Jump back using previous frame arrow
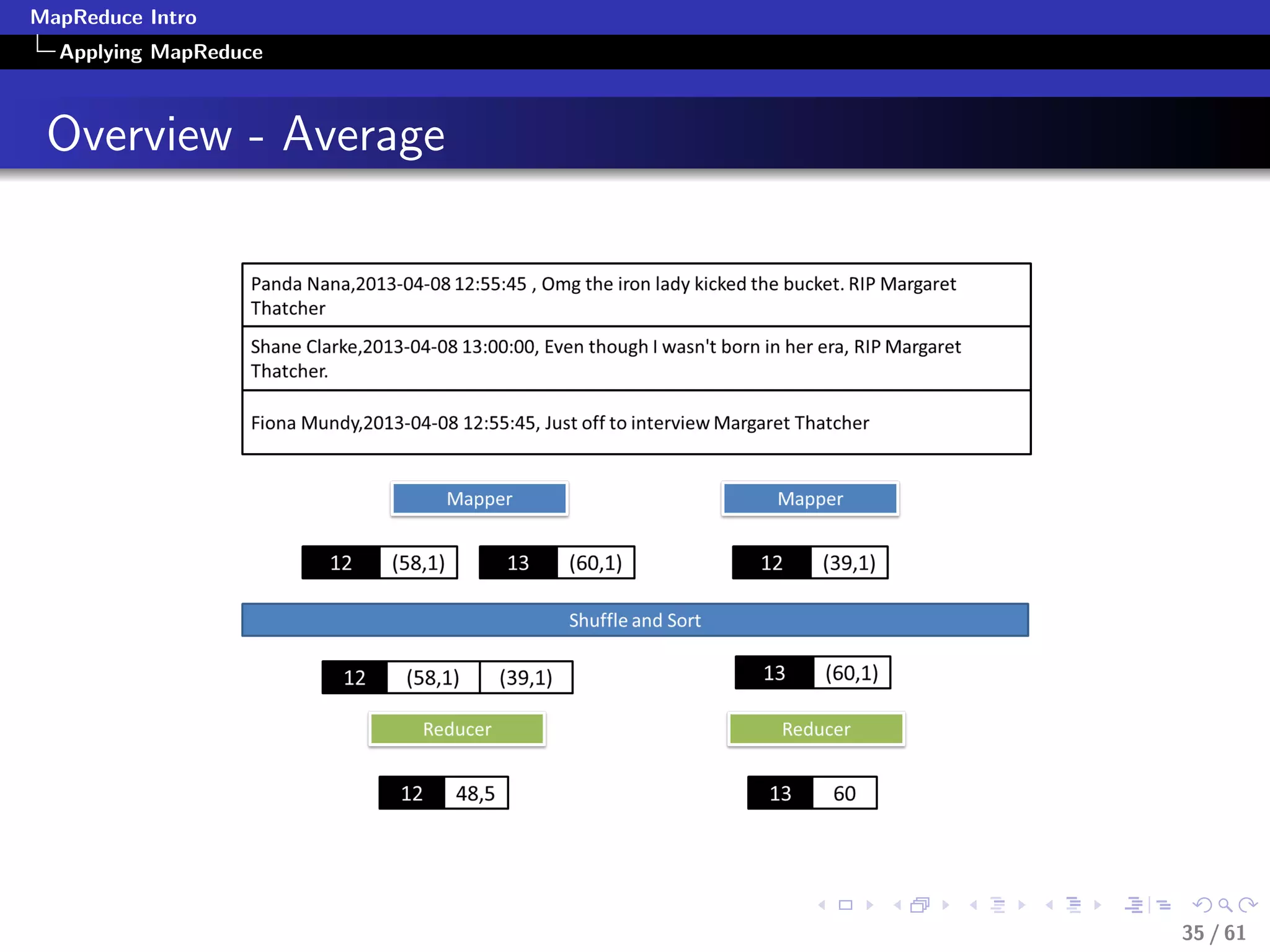The image size is (1270, 952). coord(897,905)
